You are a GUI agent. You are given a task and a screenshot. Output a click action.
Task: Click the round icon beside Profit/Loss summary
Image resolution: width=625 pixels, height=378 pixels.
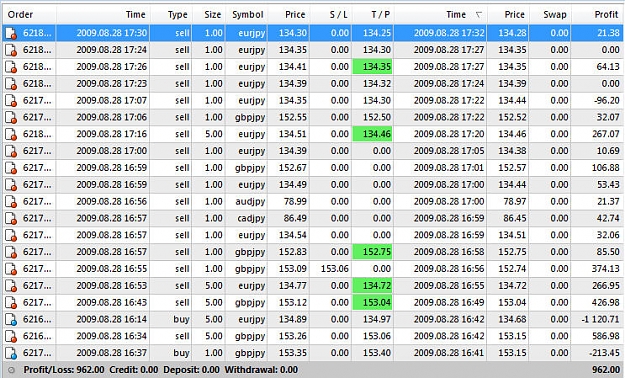pos(12,370)
